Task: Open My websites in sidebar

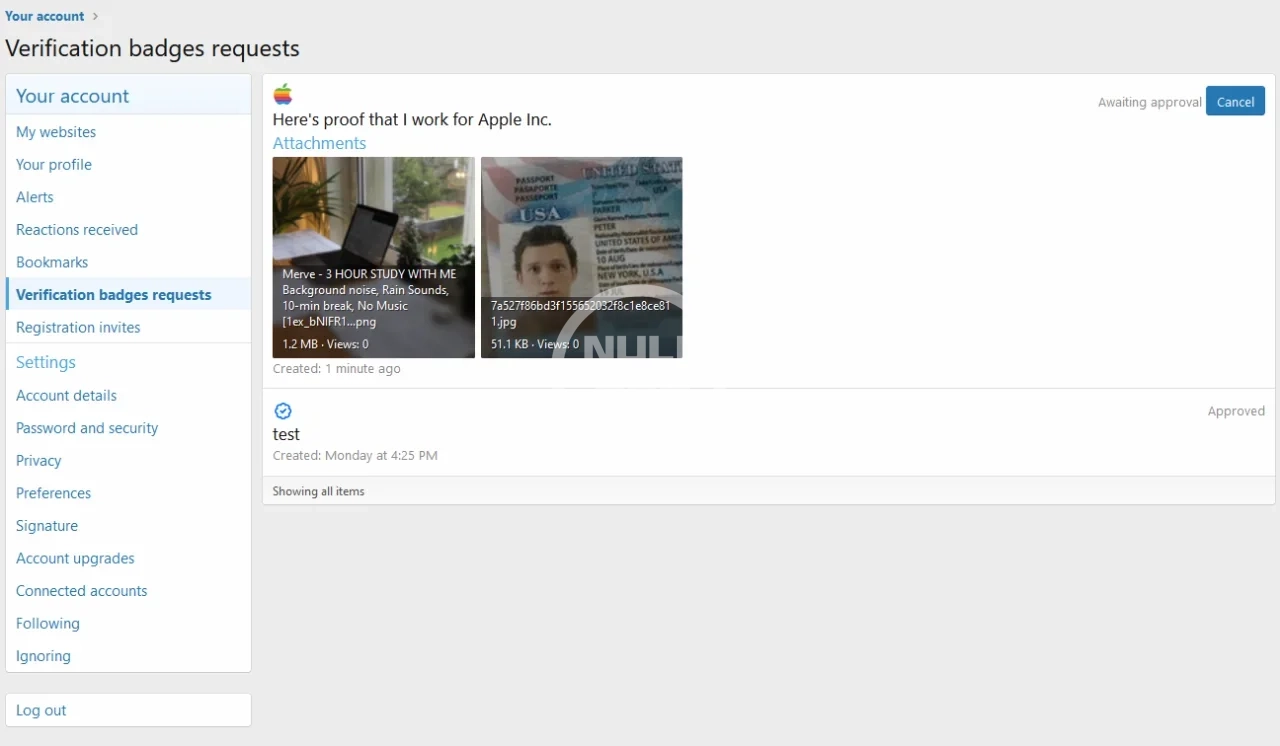Action: click(x=56, y=132)
